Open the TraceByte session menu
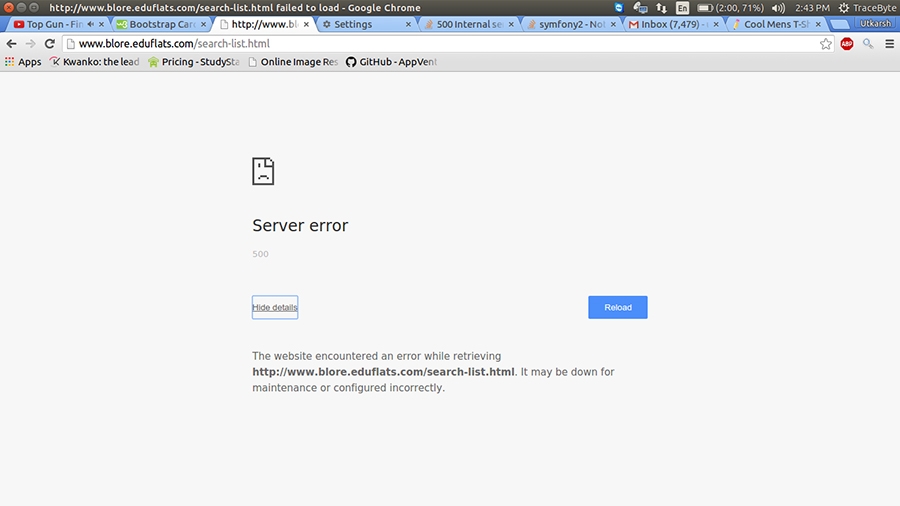This screenshot has height=506, width=900. pyautogui.click(x=866, y=8)
